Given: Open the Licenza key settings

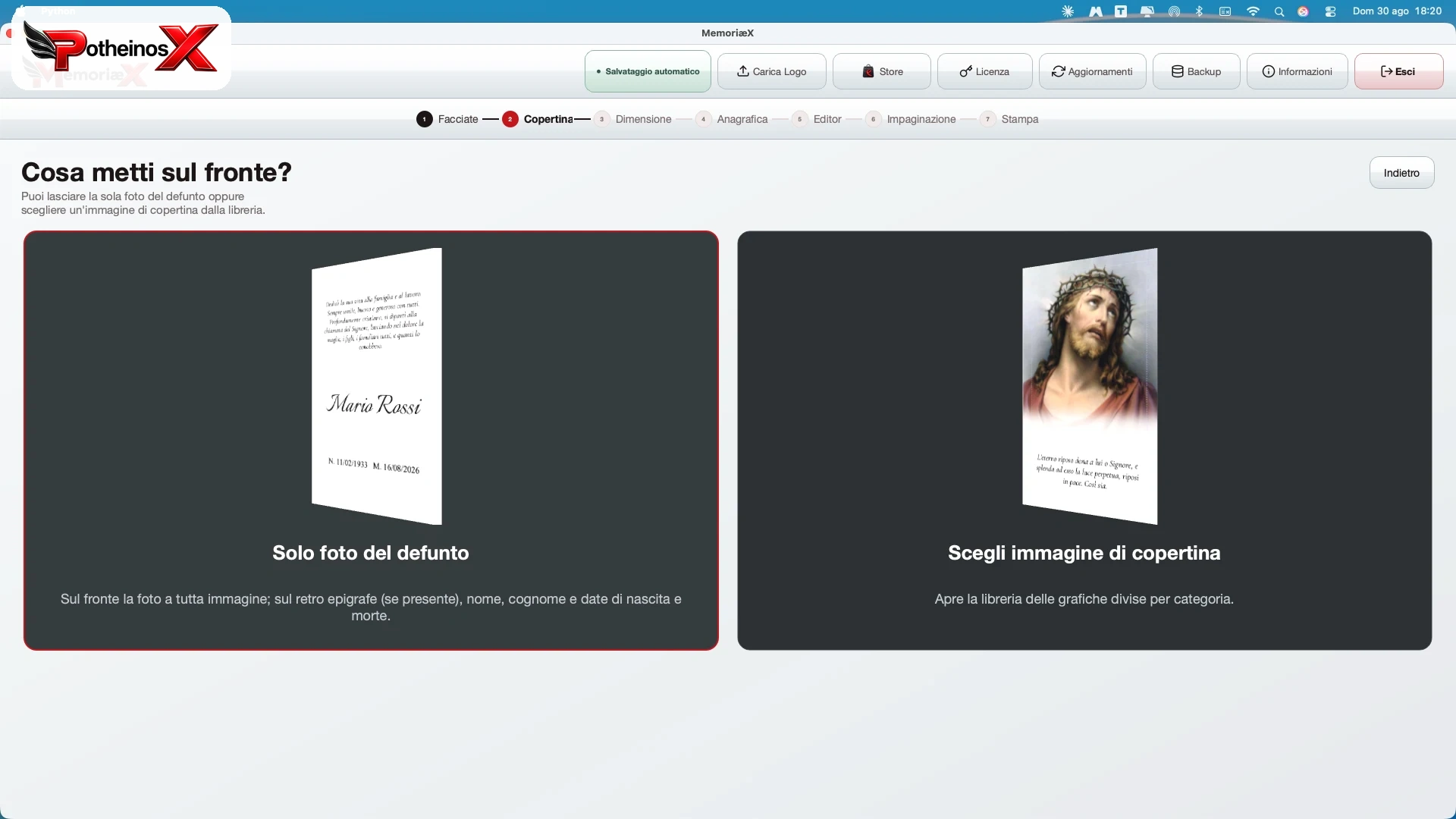Looking at the screenshot, I should pos(984,71).
